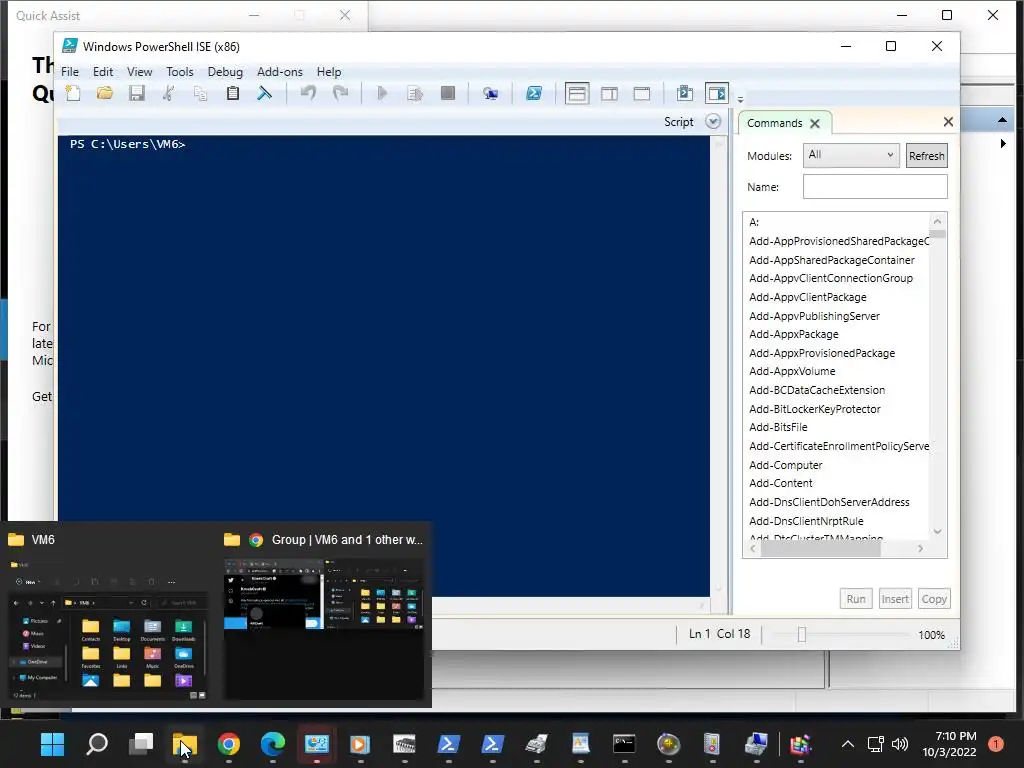Screen dimensions: 1024x768
Task: Select Add-Computer in command list
Action: [x=786, y=465]
